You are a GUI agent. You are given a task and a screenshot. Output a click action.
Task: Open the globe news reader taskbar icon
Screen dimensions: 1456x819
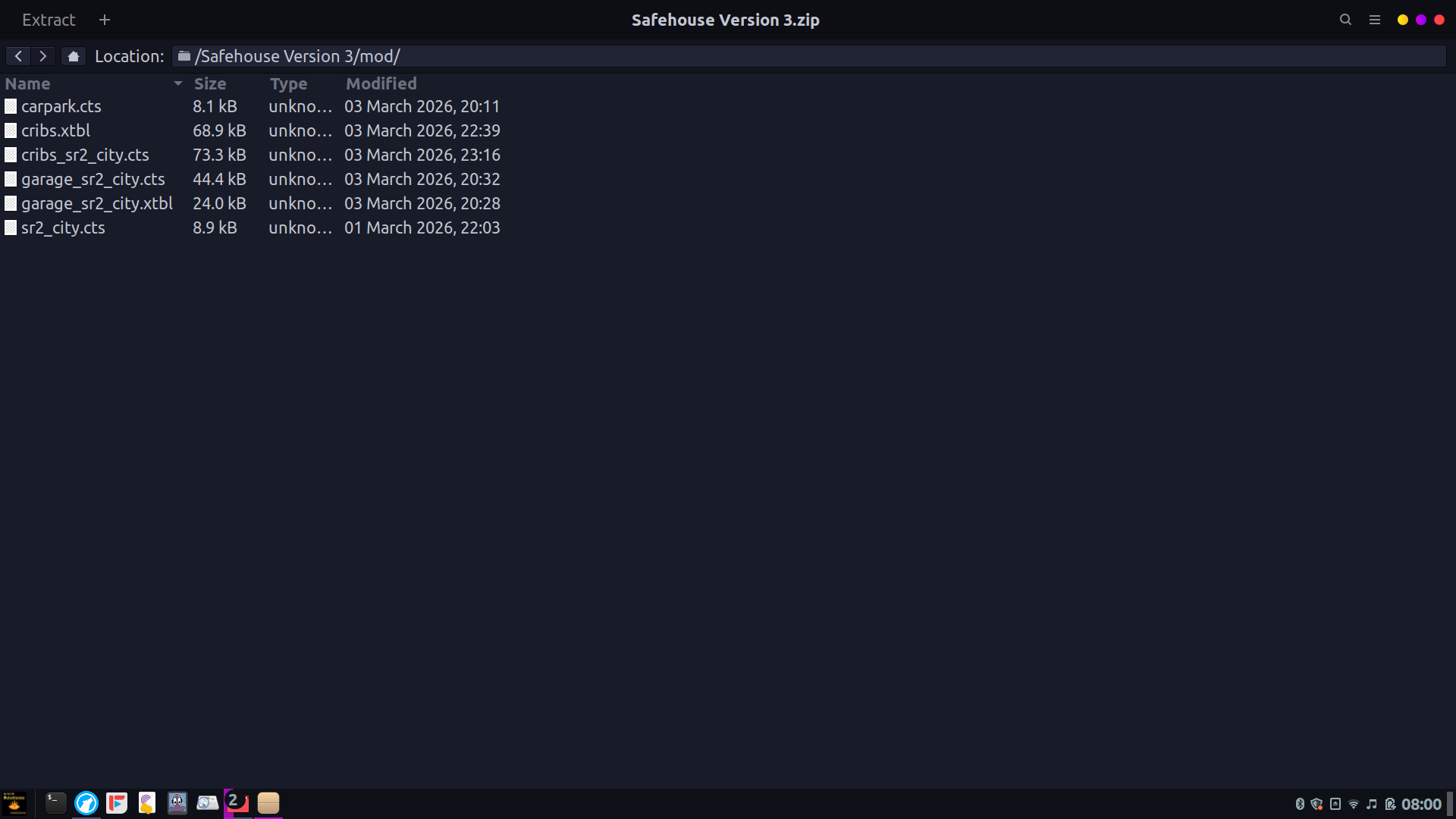(208, 803)
